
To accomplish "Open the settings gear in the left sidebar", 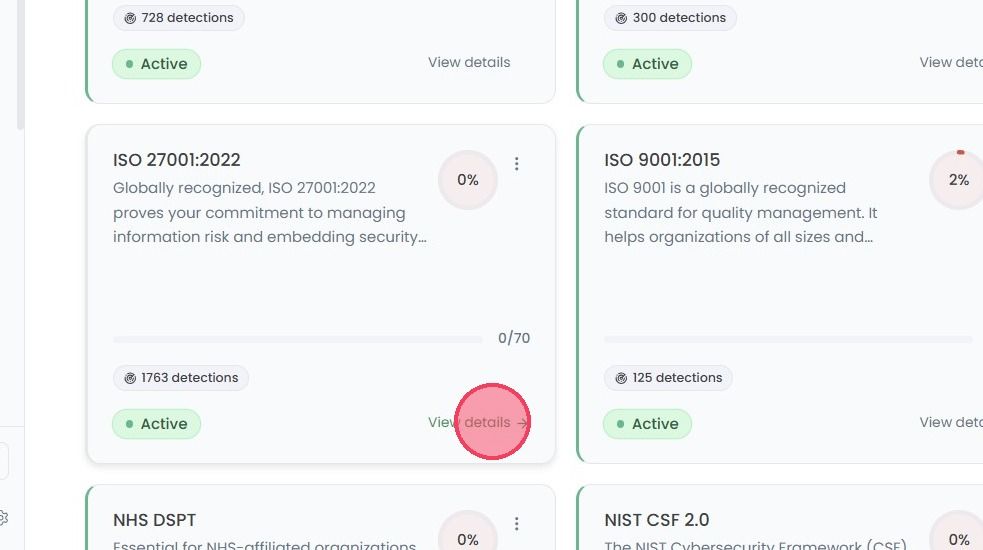I will coord(3,518).
